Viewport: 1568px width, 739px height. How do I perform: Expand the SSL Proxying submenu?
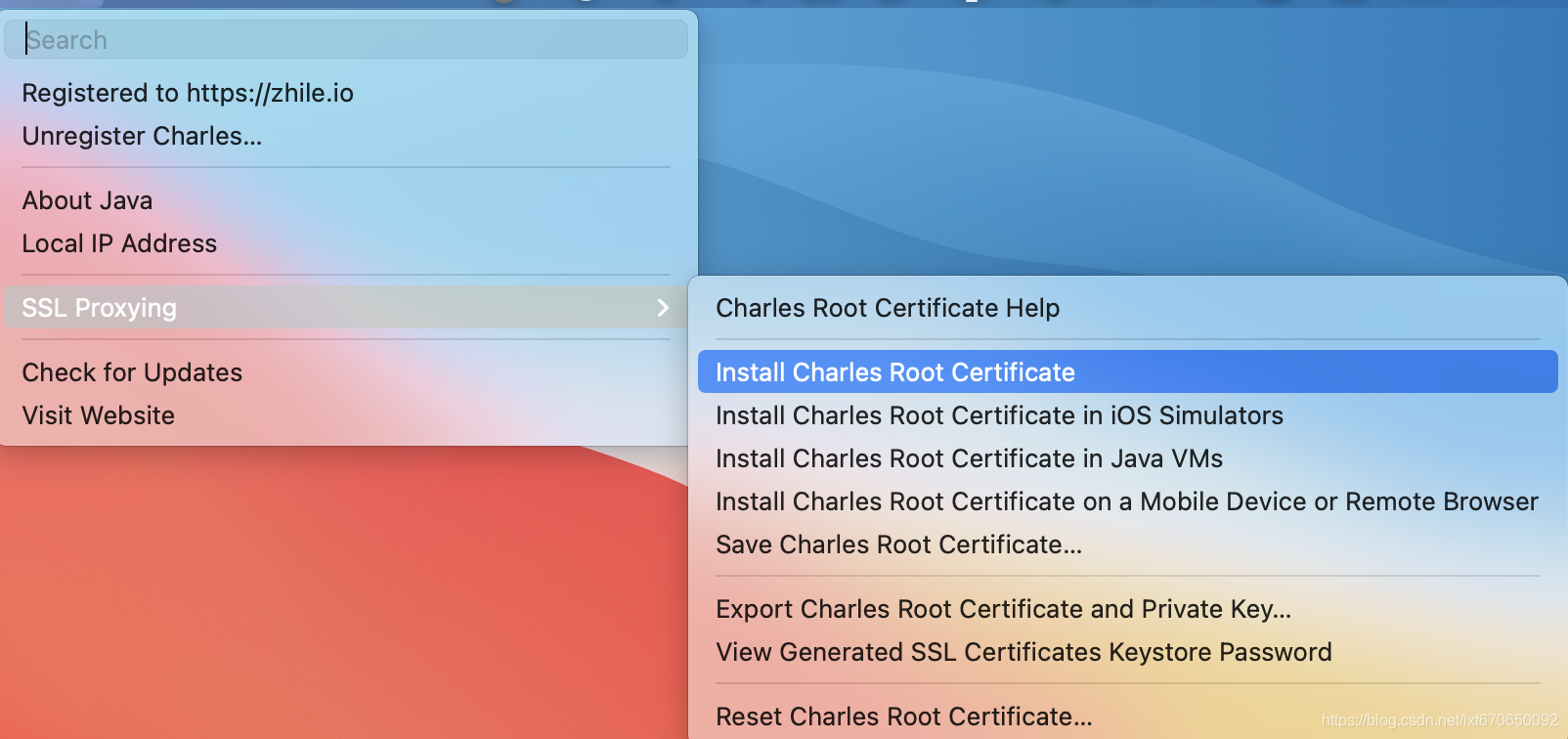tap(346, 307)
